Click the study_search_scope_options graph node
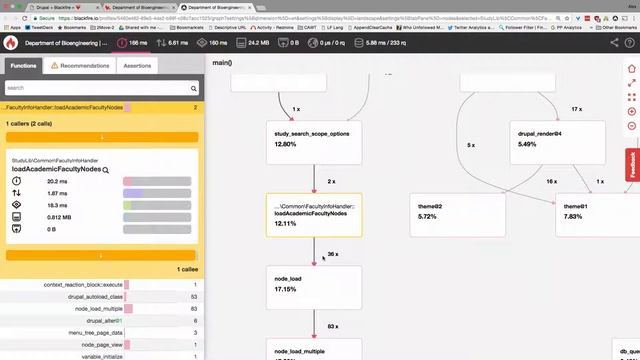Image resolution: width=640 pixels, height=360 pixels. coord(314,142)
